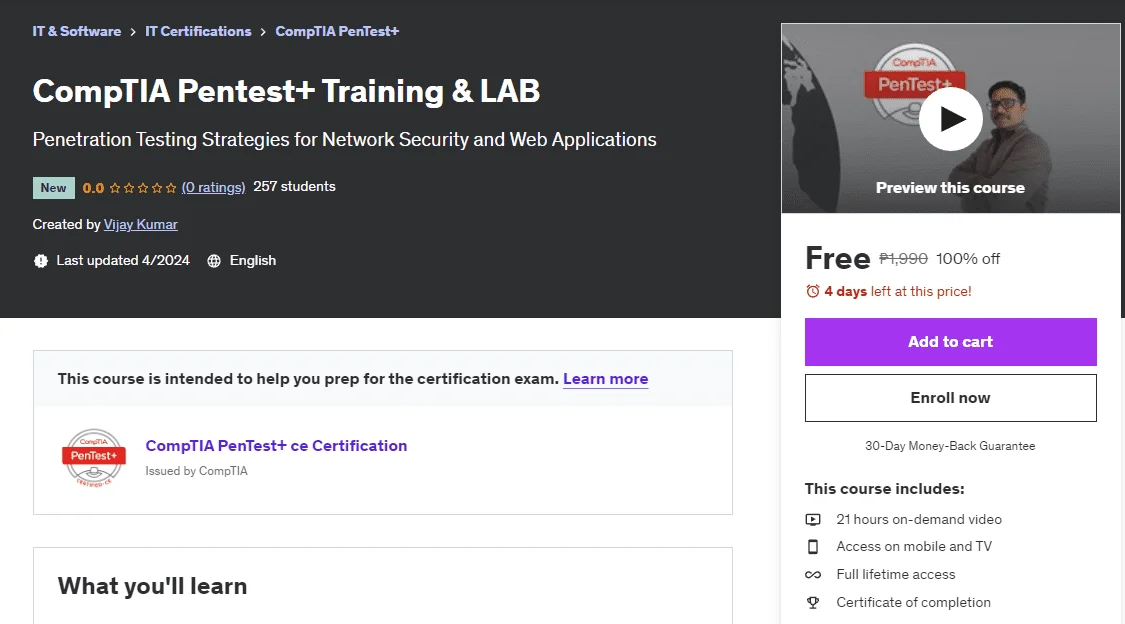Click Access on mobile and TV text

pos(914,547)
